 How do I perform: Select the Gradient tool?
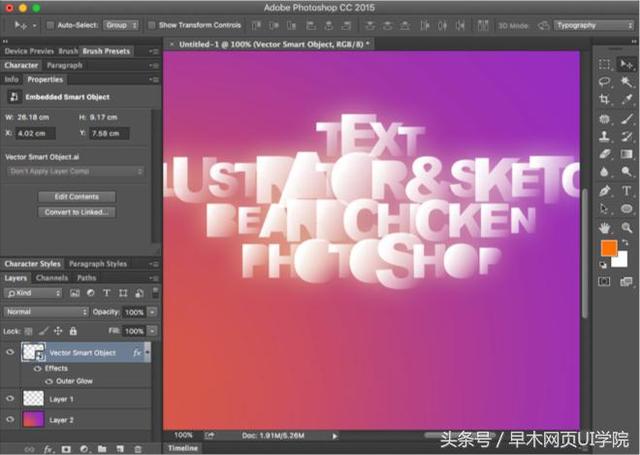pyautogui.click(x=627, y=154)
